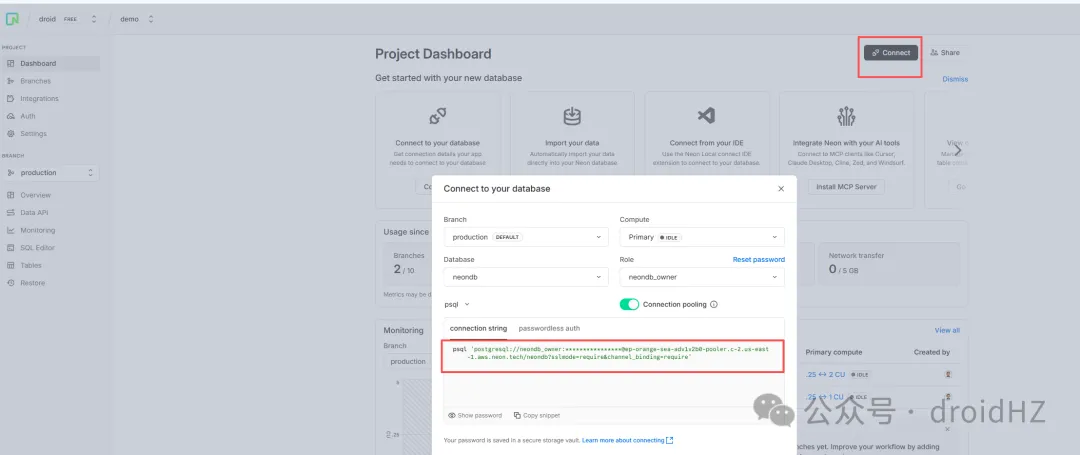Close the Connect to your database dialog
Screen dimensions: 1080x455
[x=781, y=188]
